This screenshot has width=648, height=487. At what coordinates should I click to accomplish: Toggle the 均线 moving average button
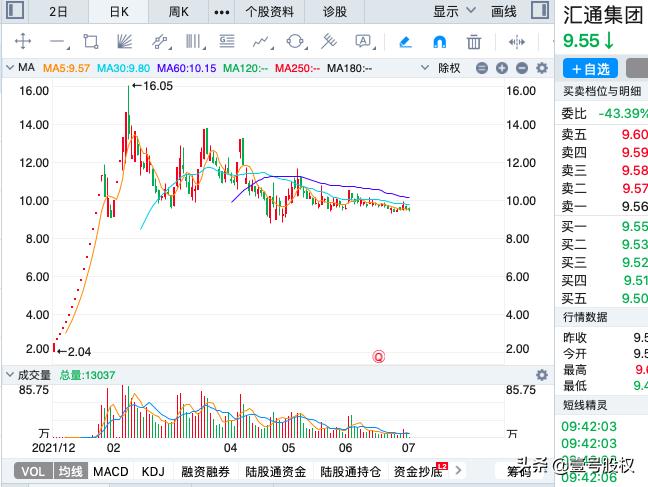pyautogui.click(x=70, y=471)
